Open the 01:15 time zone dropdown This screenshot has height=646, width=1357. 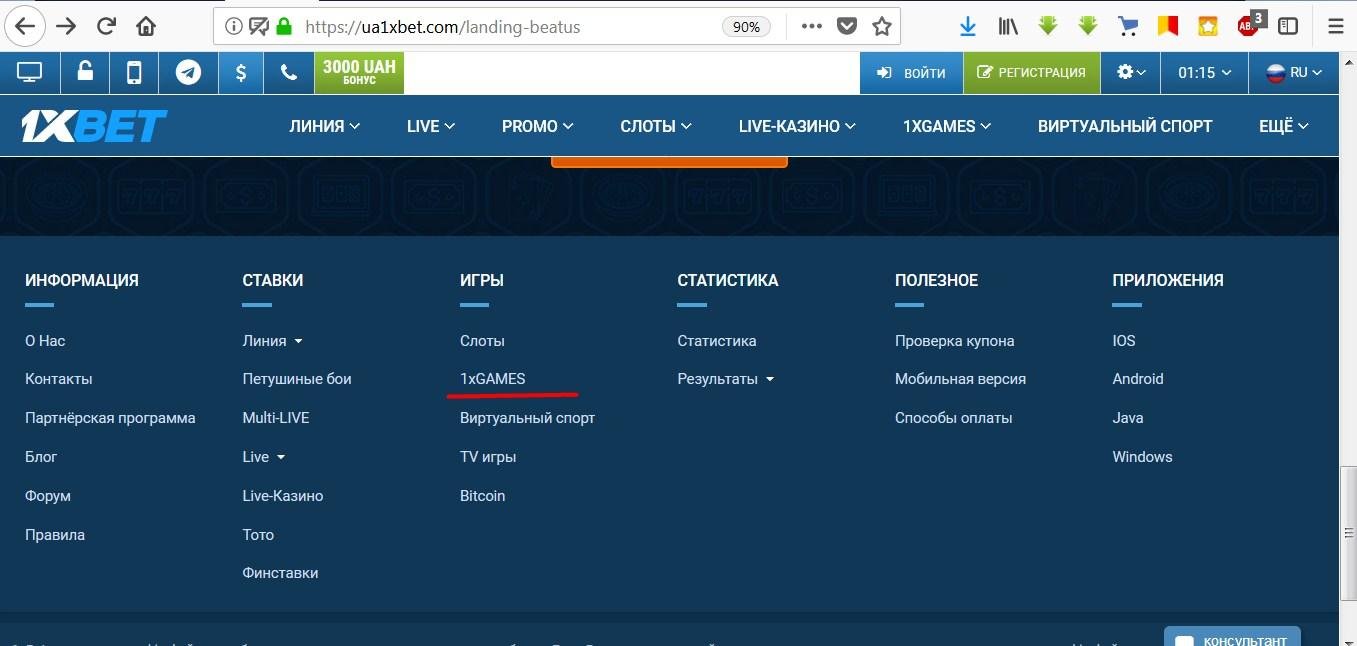point(1204,73)
